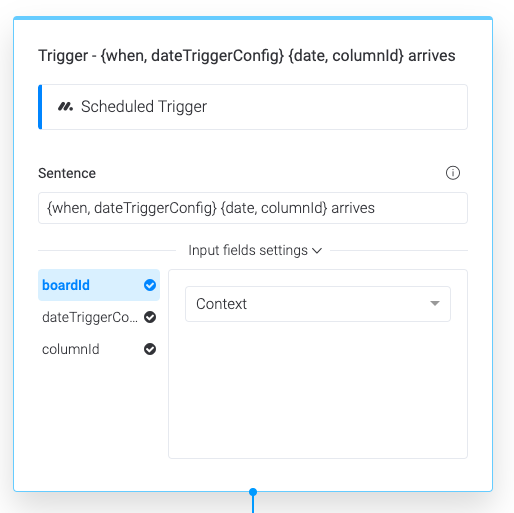Viewport: 514px width, 513px height.
Task: Click the Trigger card title text
Action: pyautogui.click(x=247, y=56)
